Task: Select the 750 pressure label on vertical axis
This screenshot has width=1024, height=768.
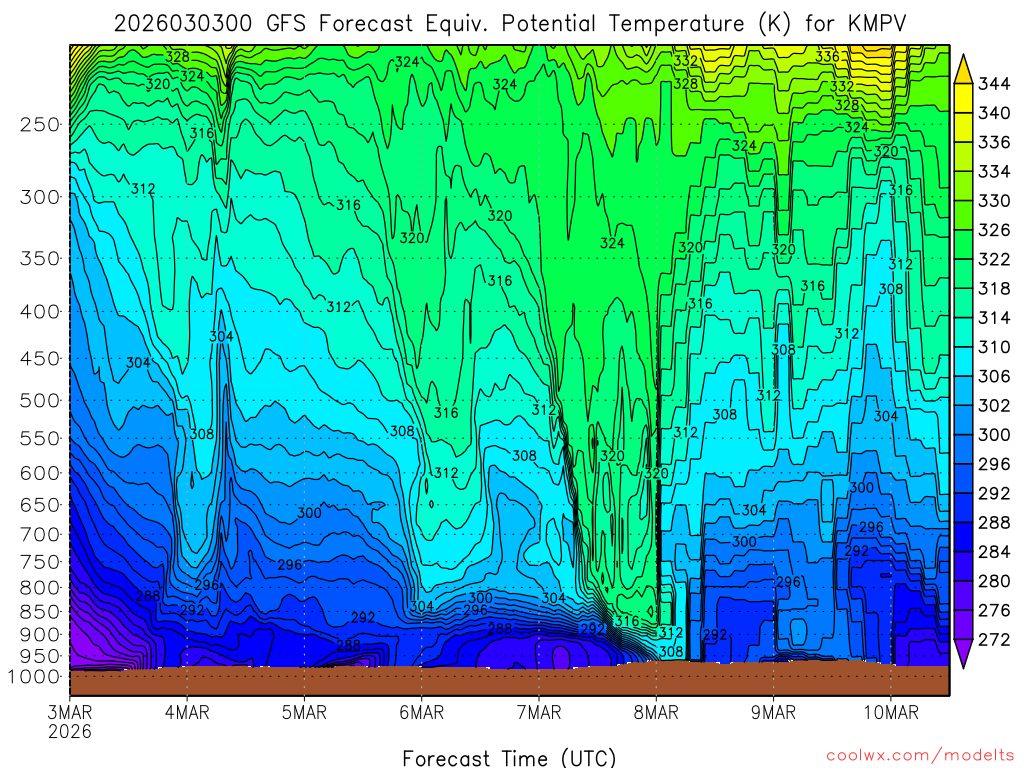Action: (40, 562)
